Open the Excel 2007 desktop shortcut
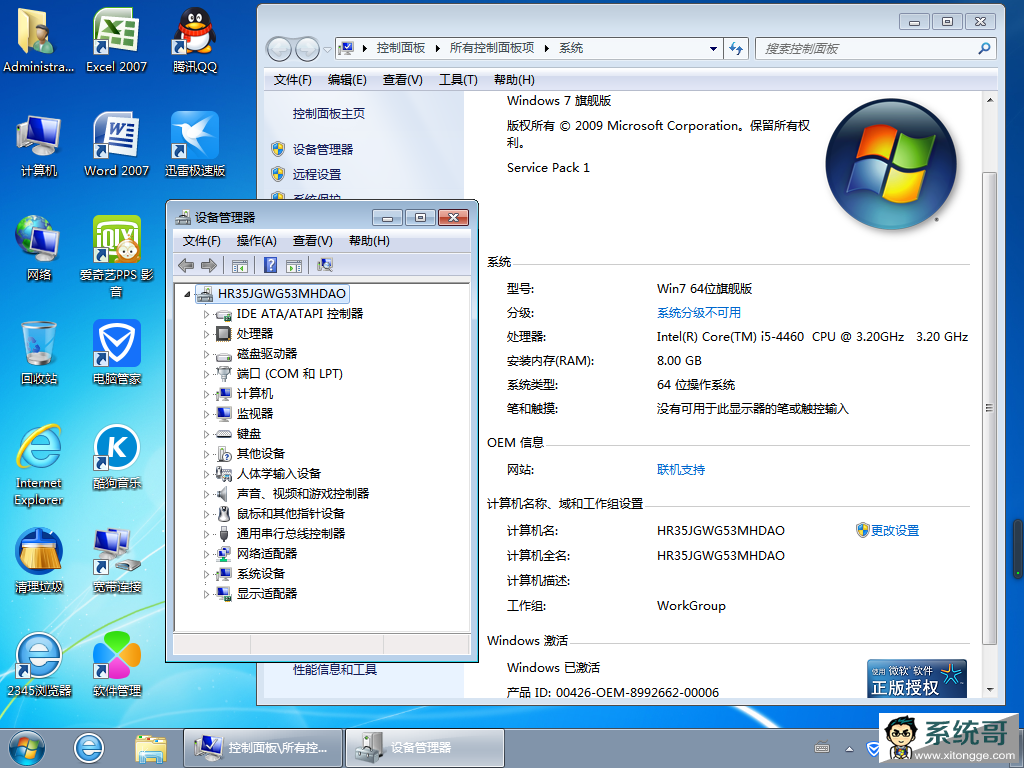Screen dimensions: 1024x768 (116, 40)
